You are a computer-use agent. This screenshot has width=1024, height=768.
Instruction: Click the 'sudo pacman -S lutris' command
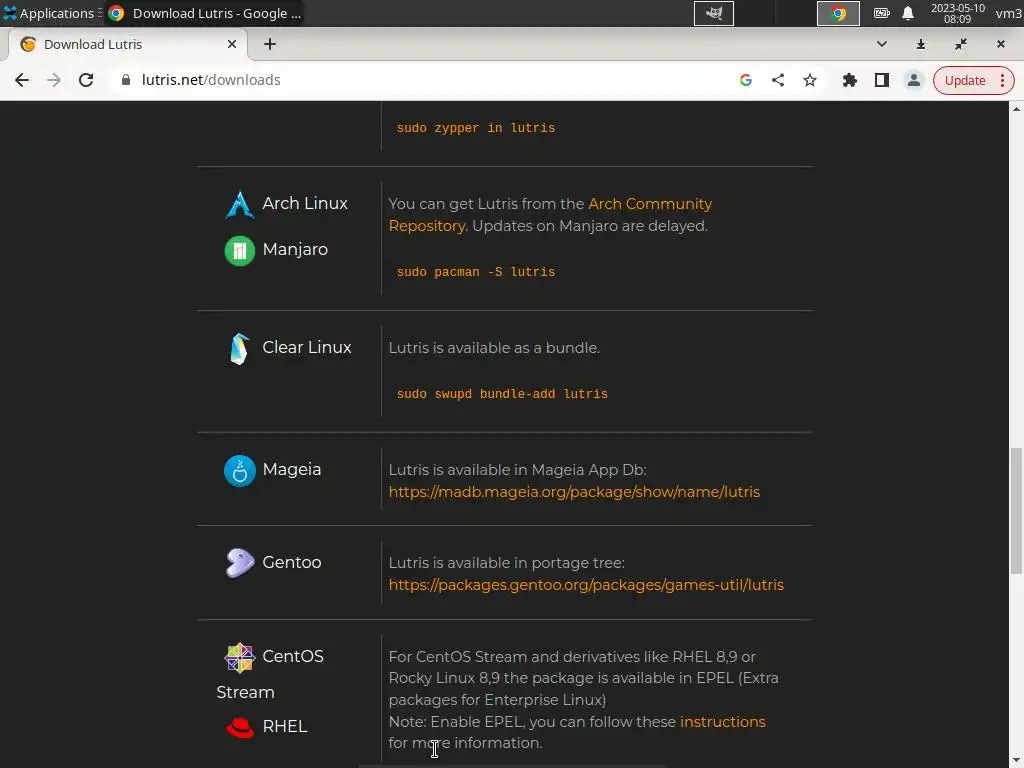[475, 272]
